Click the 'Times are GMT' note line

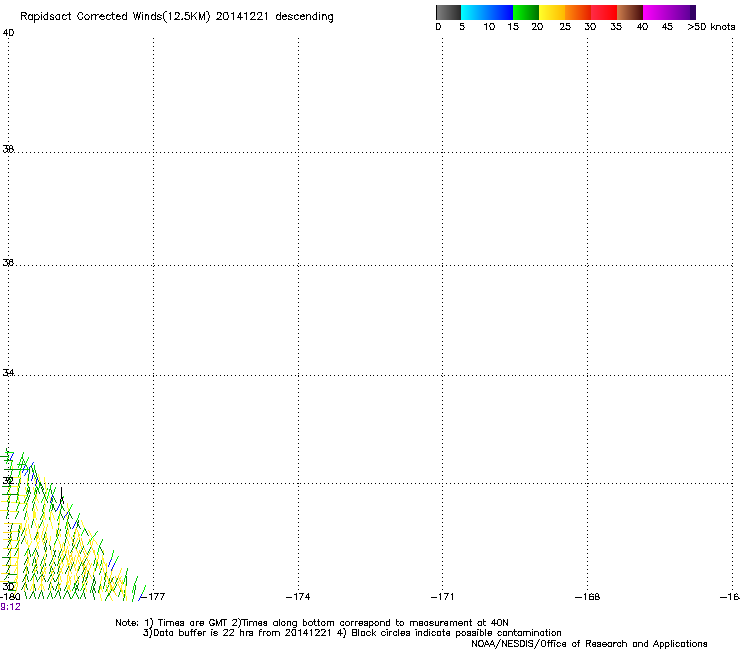(312, 623)
